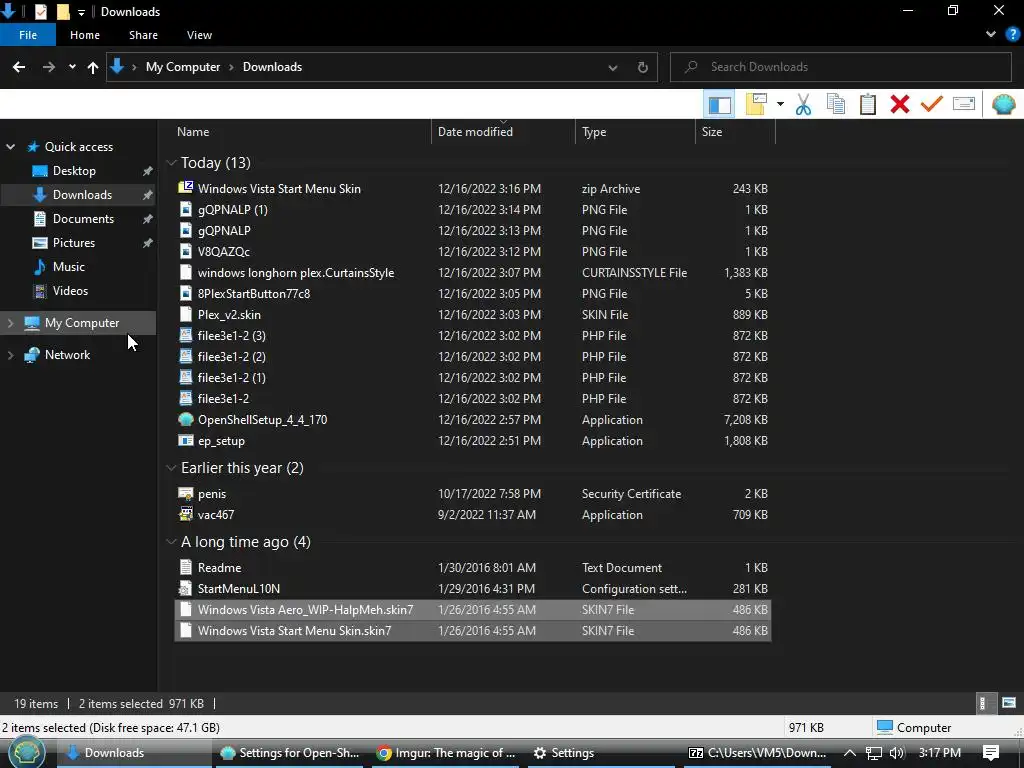Open the address bar history dropdown
The width and height of the screenshot is (1024, 768).
click(613, 67)
